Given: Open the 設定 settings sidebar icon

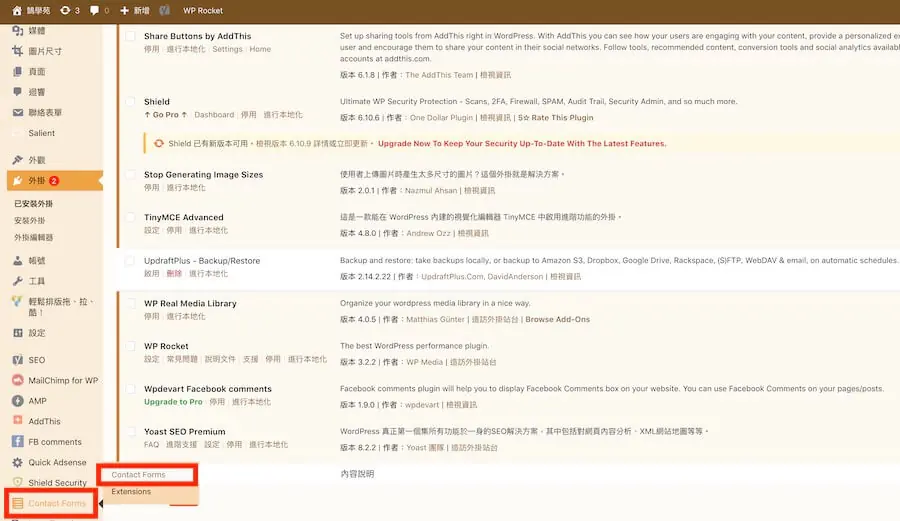Looking at the screenshot, I should coord(18,333).
